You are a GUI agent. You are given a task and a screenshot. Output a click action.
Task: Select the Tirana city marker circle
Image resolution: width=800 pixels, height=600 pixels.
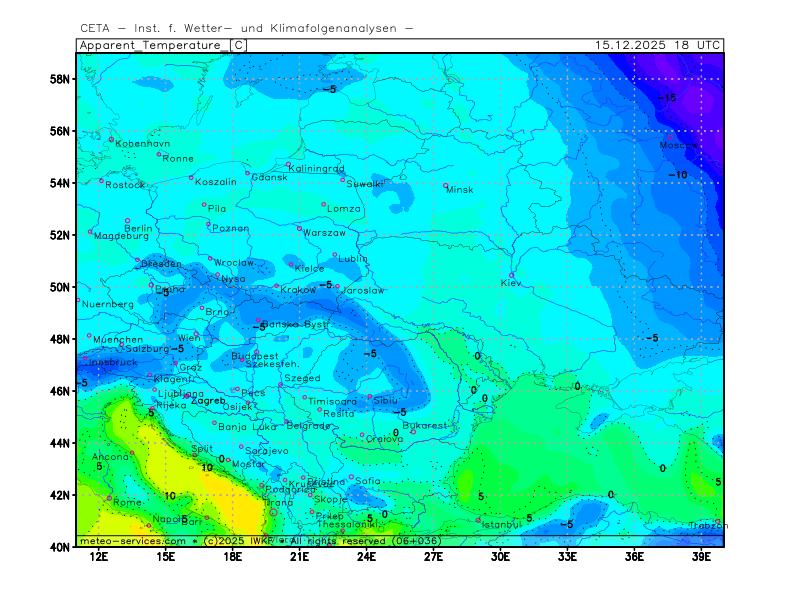click(x=273, y=512)
